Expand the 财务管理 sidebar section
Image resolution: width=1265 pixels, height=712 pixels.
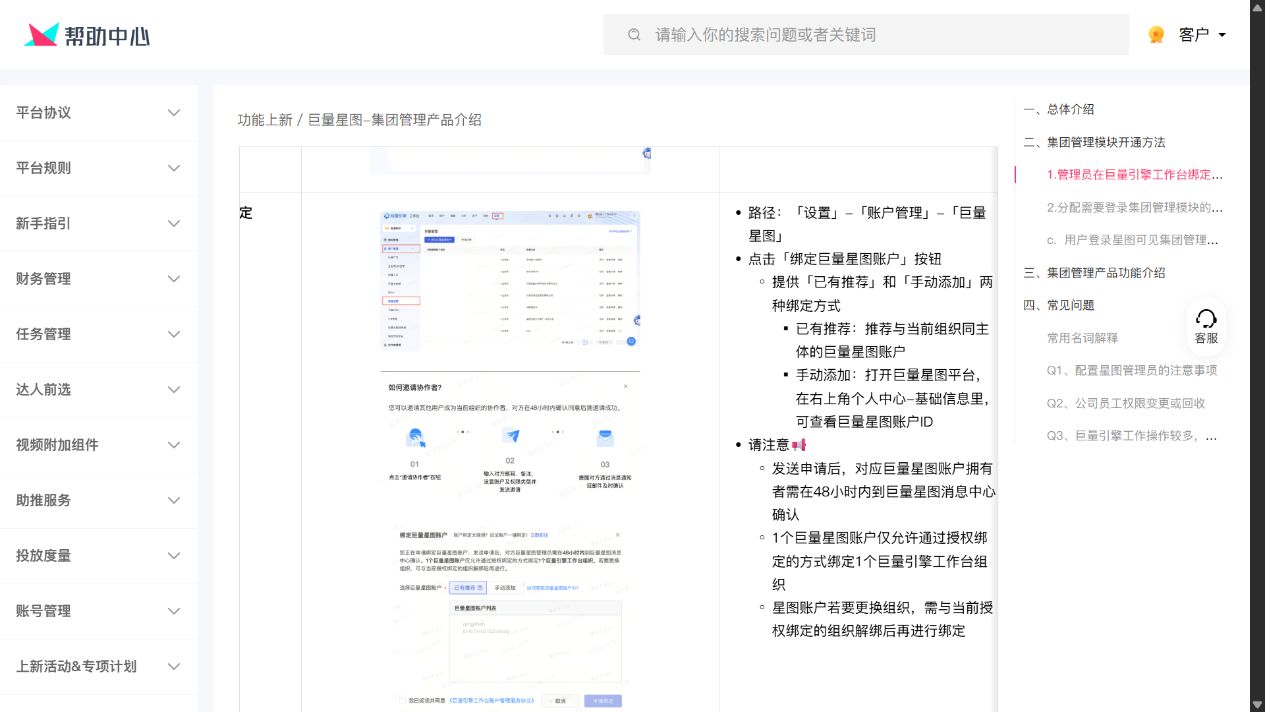[99, 279]
